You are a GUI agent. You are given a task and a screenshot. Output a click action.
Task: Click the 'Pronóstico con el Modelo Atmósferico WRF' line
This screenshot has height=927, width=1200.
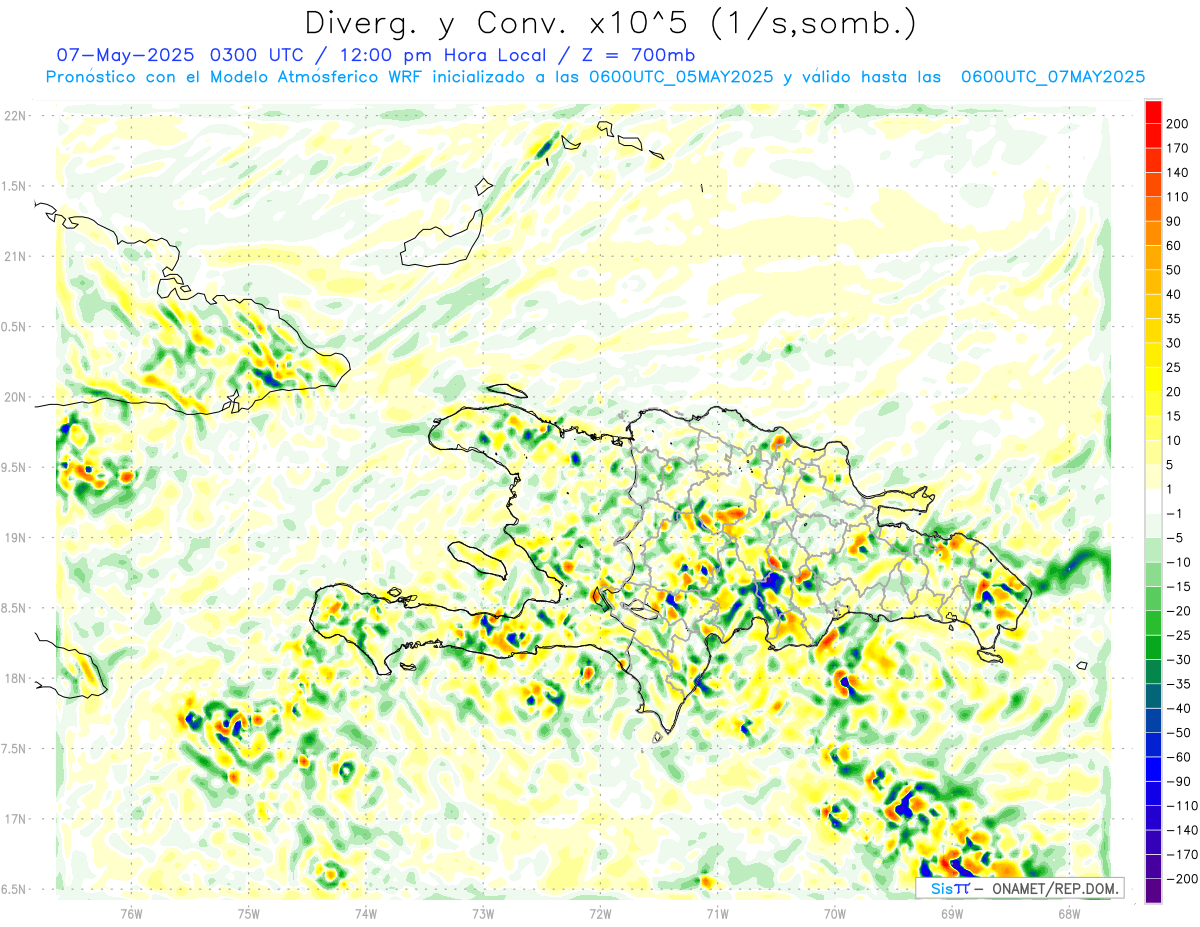point(236,77)
